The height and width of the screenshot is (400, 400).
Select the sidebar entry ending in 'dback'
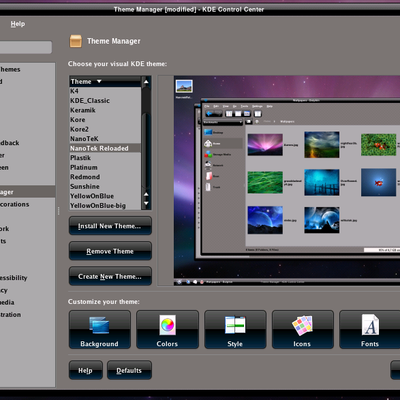coord(27,143)
